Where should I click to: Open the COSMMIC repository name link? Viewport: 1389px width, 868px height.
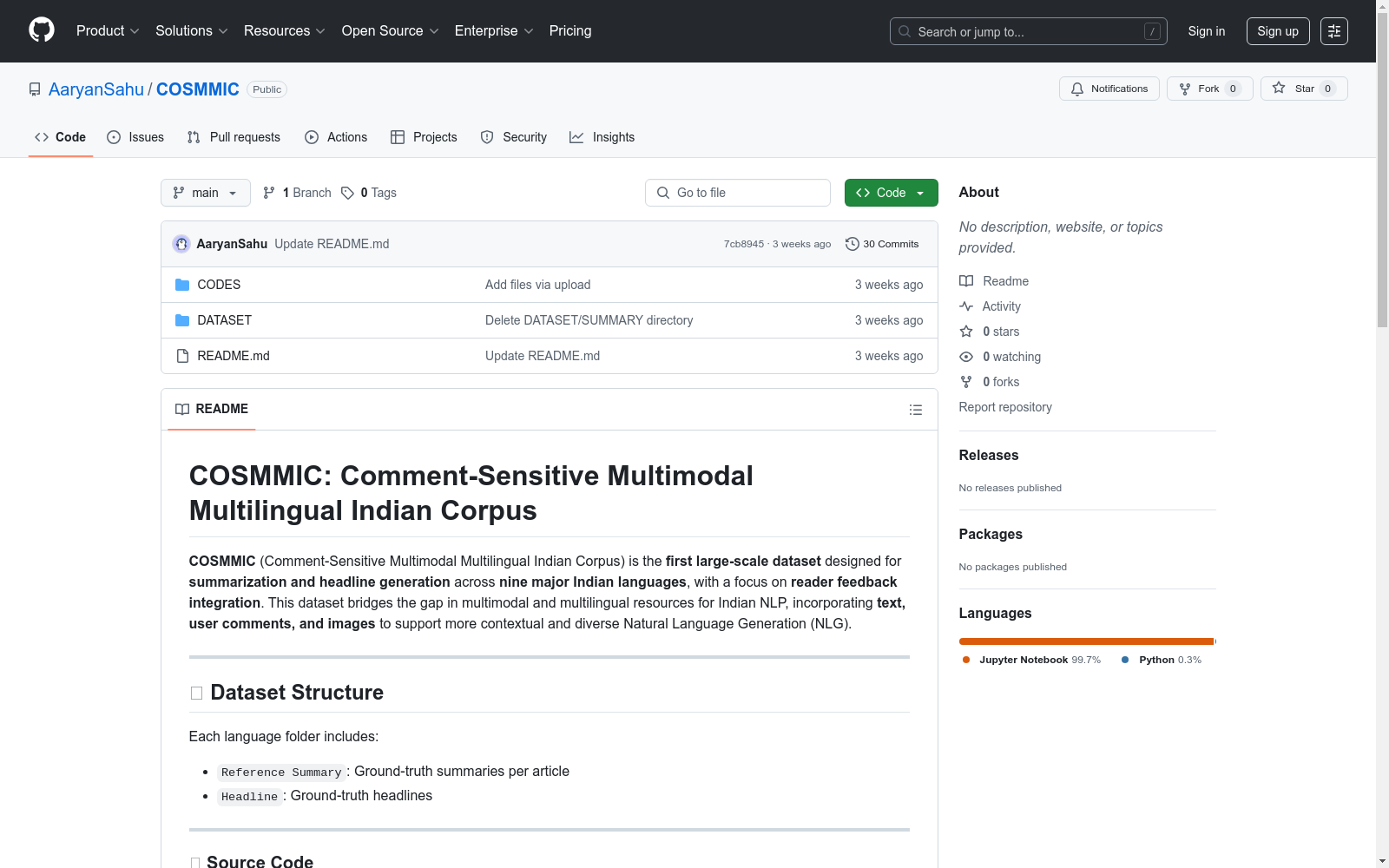click(198, 89)
